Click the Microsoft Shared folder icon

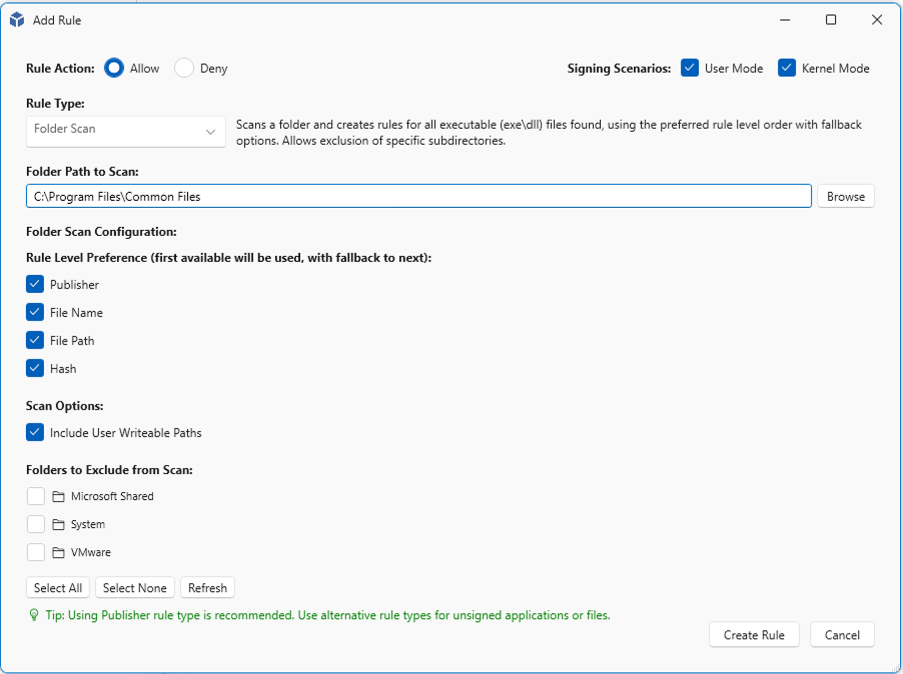click(58, 497)
